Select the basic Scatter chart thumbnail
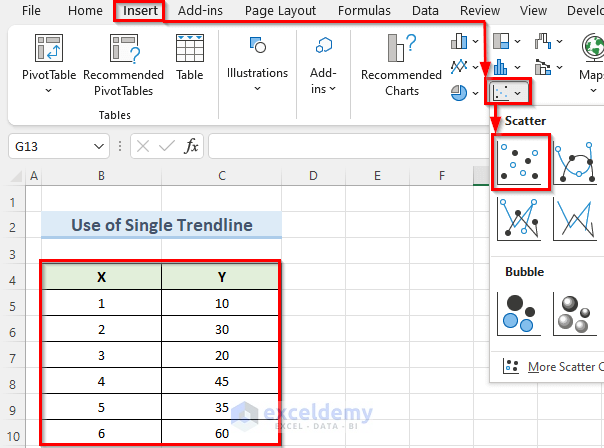This screenshot has height=448, width=604. pos(520,163)
